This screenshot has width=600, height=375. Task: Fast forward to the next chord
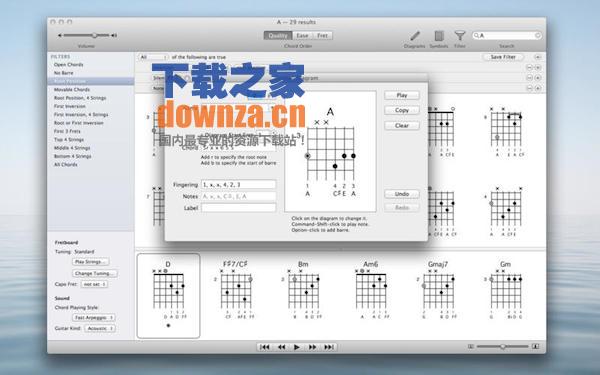tap(313, 347)
